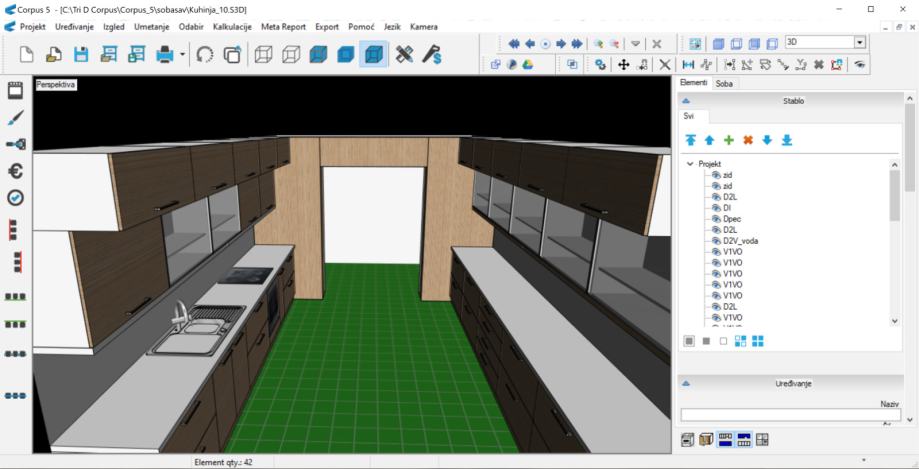Click the printer icon in the toolbar
Screen dimensions: 919x469
point(166,52)
